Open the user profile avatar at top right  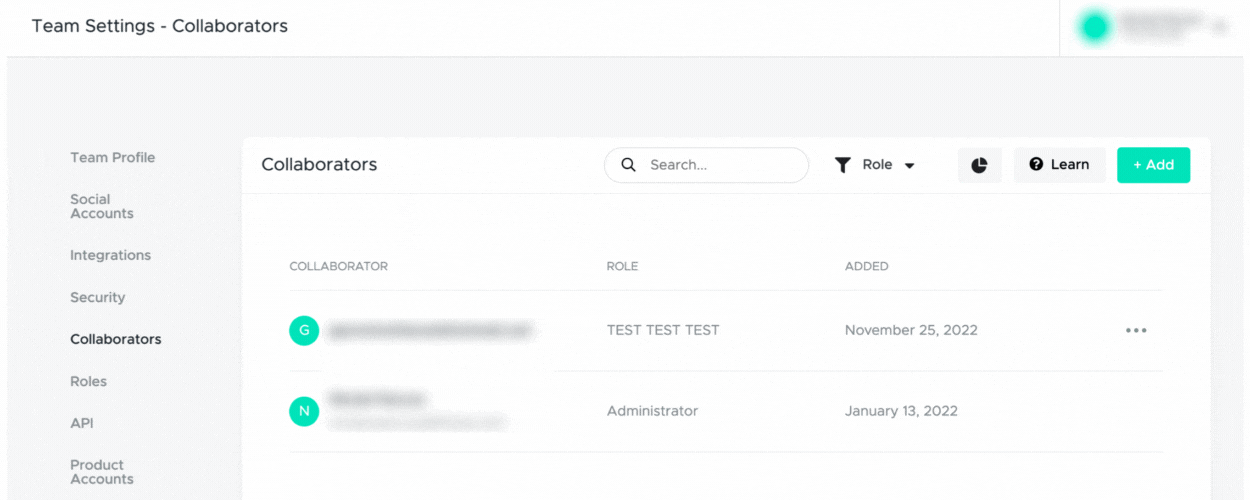tap(1094, 27)
